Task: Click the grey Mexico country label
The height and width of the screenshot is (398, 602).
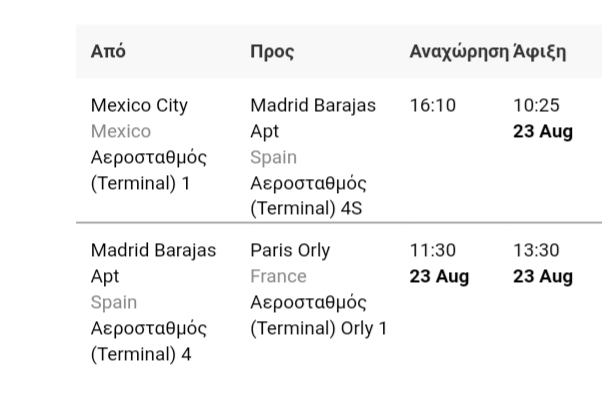Action: pyautogui.click(x=121, y=131)
